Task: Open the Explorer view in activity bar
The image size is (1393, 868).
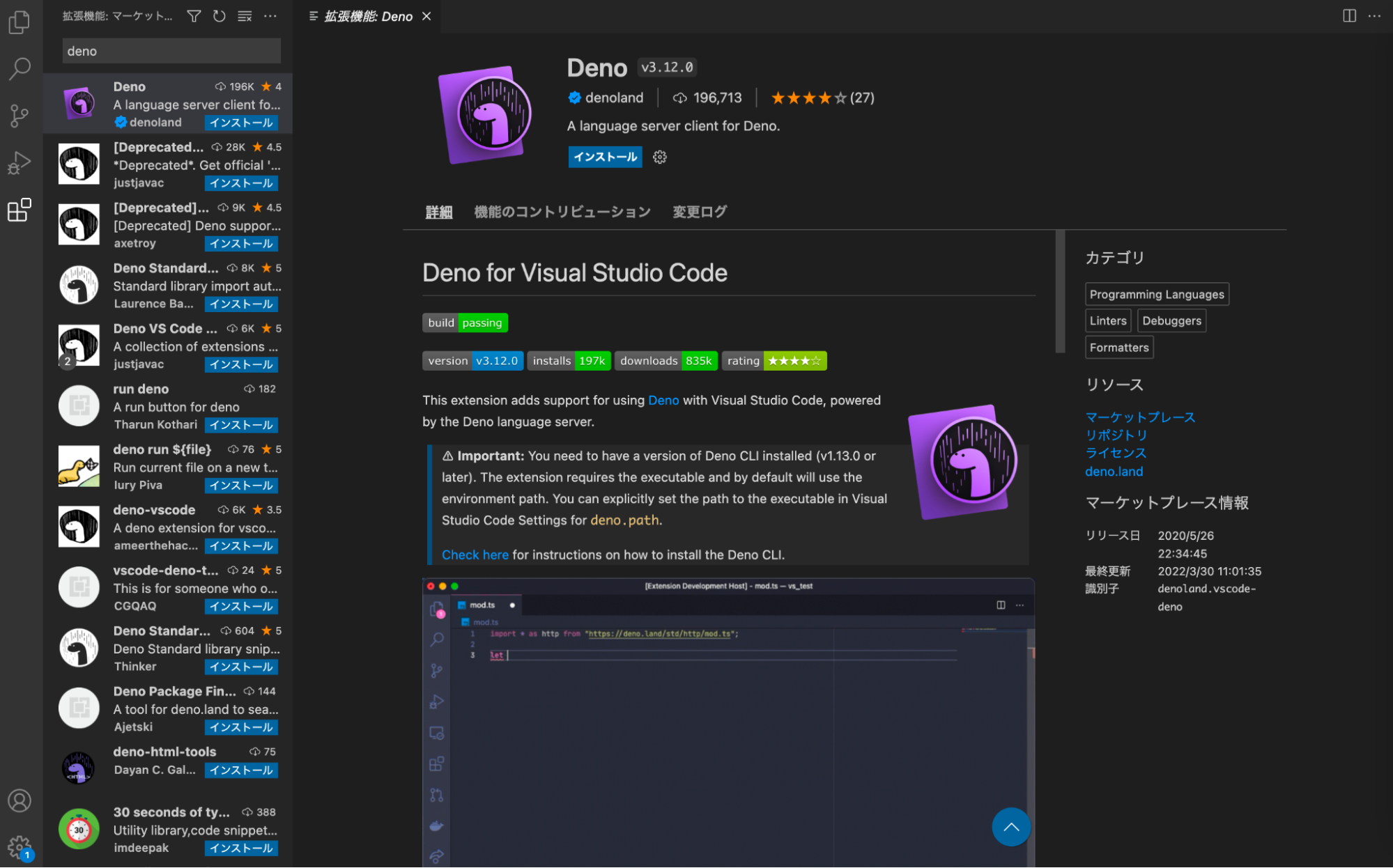Action: (x=20, y=22)
